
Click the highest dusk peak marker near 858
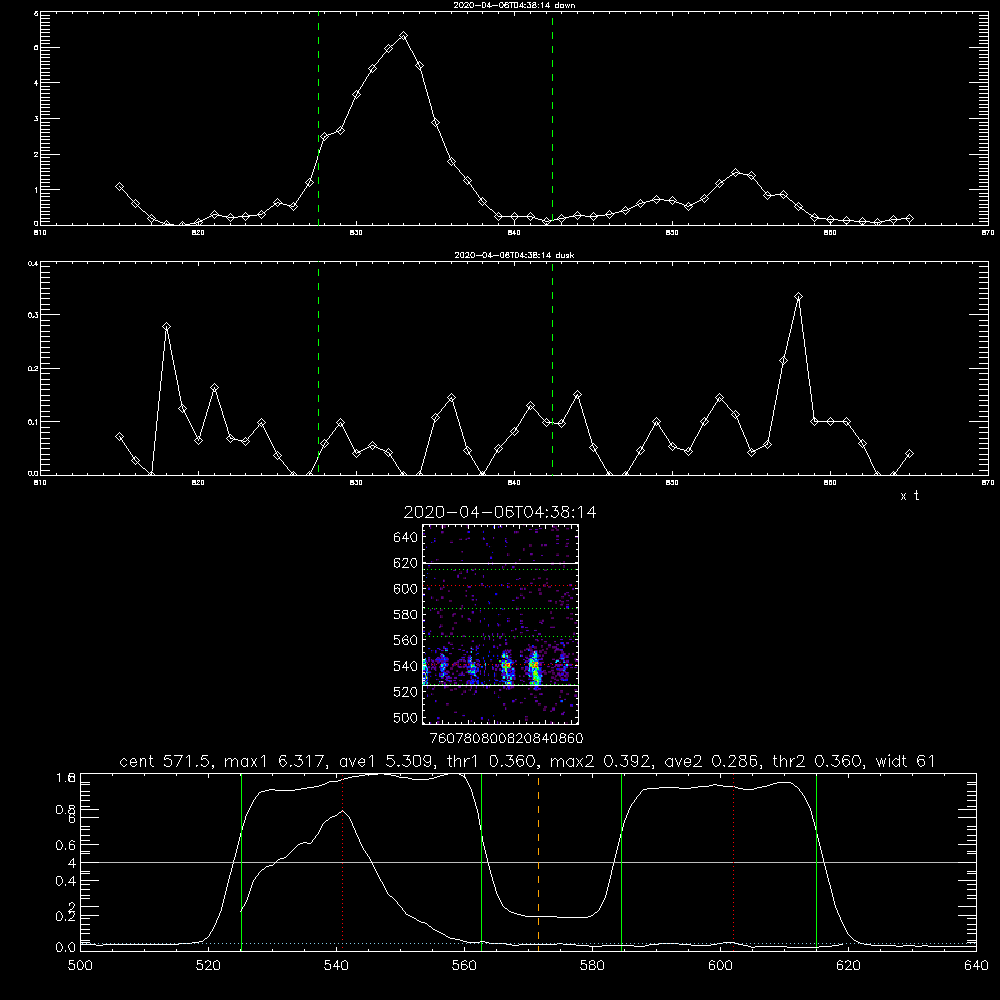click(798, 297)
